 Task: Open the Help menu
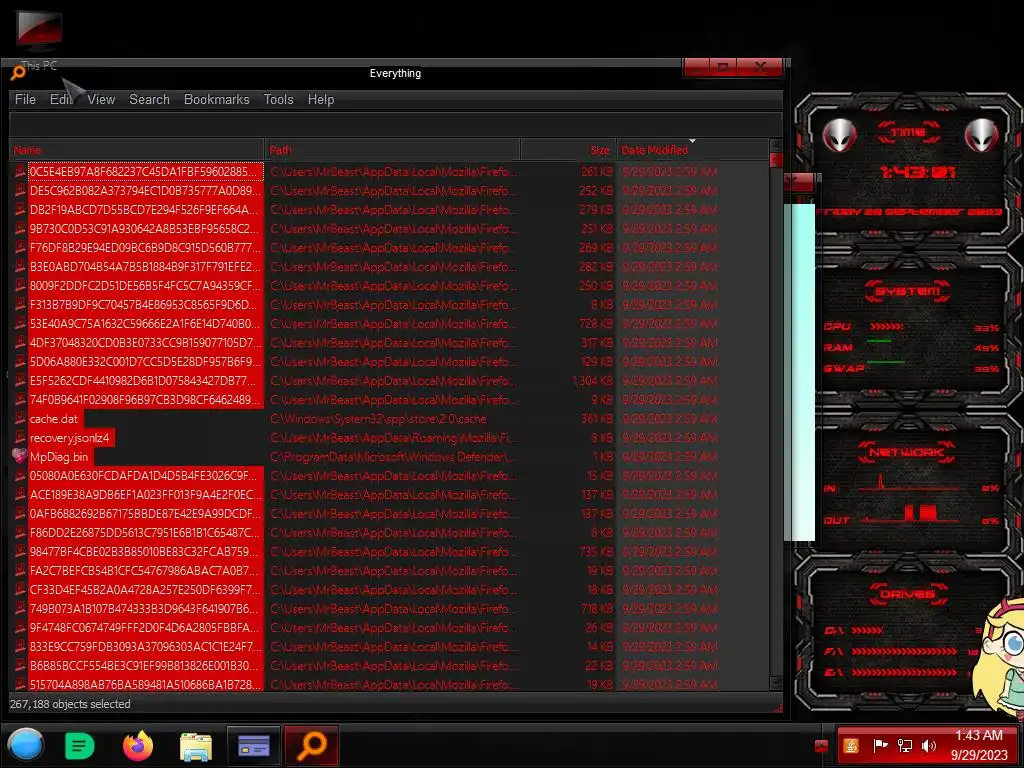(321, 99)
